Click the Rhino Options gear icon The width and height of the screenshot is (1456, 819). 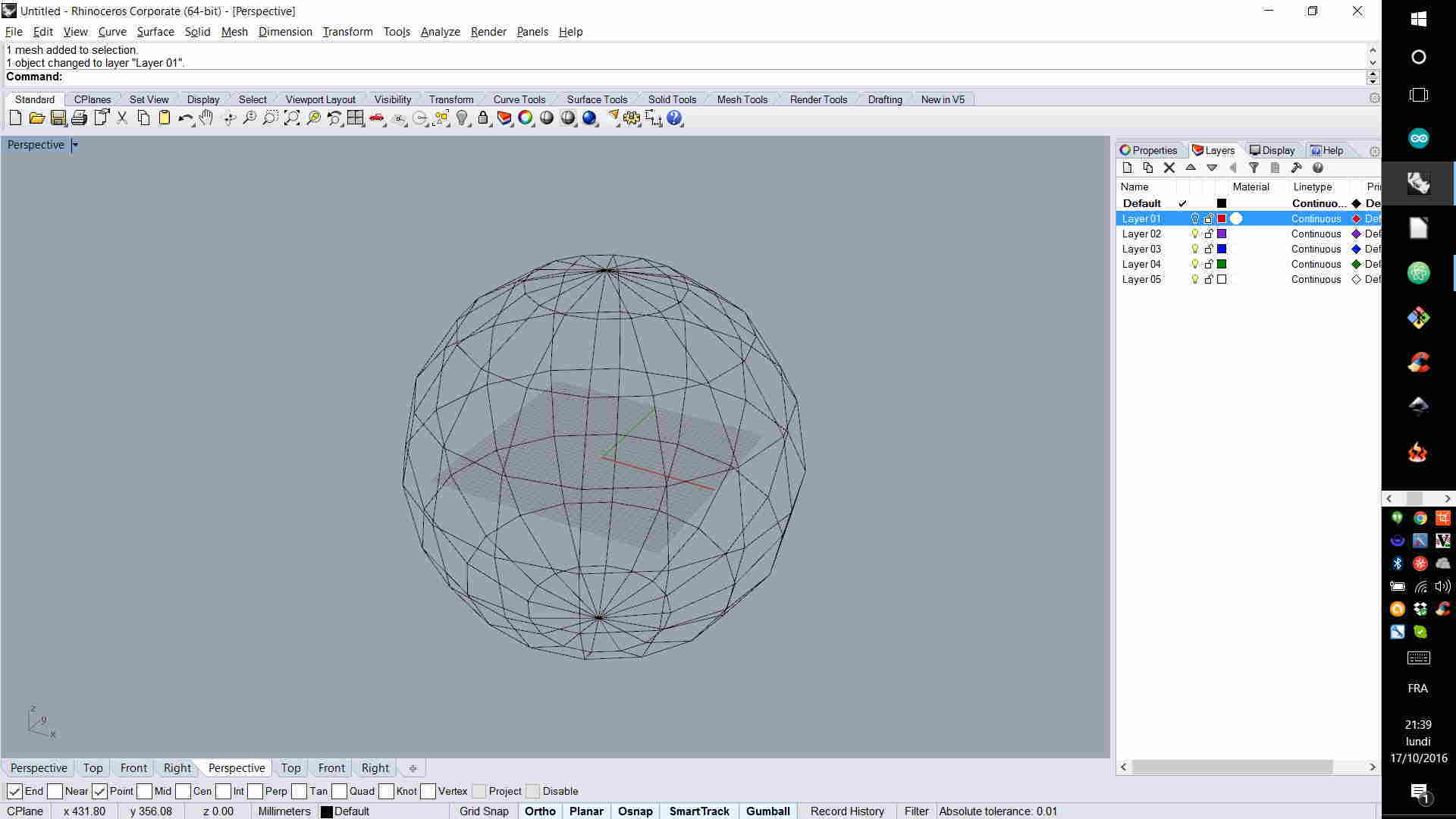click(x=632, y=118)
